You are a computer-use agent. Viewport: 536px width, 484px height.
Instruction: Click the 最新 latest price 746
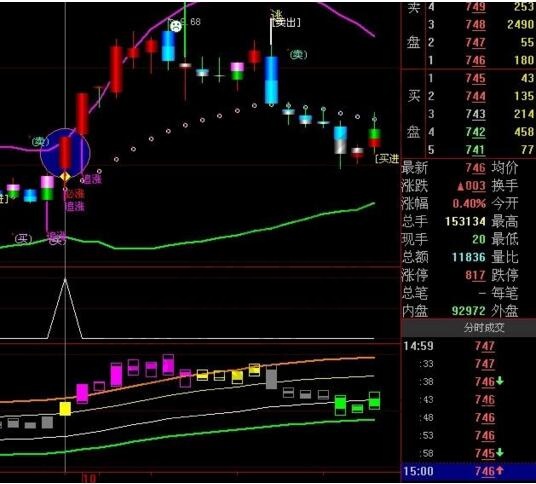point(475,168)
